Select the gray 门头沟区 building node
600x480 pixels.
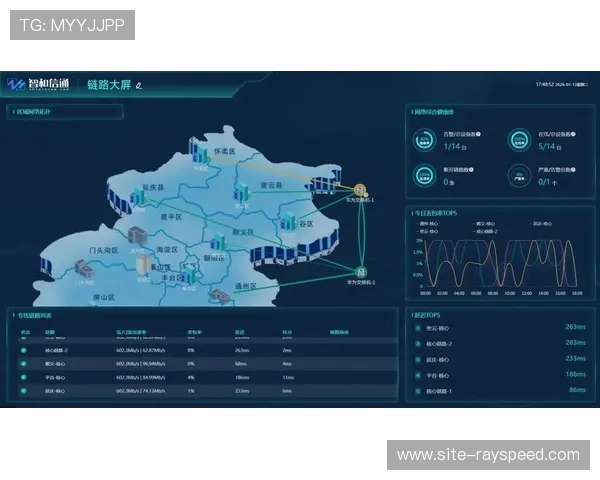coord(84,268)
